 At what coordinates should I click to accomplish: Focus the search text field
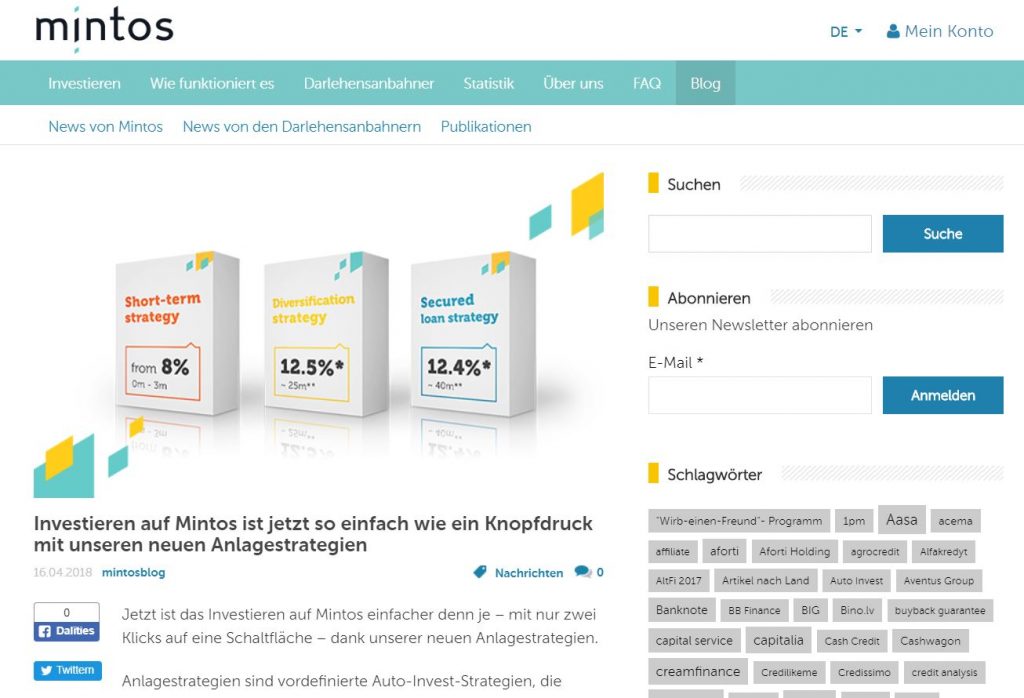759,234
